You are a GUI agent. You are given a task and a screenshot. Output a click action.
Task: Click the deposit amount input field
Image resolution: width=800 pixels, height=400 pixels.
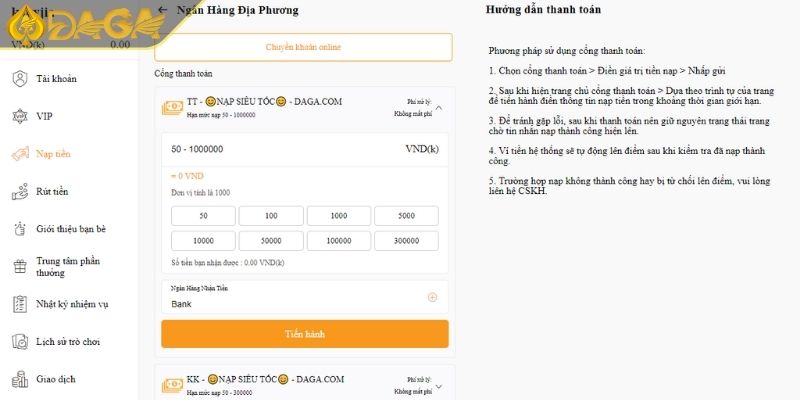click(x=280, y=149)
